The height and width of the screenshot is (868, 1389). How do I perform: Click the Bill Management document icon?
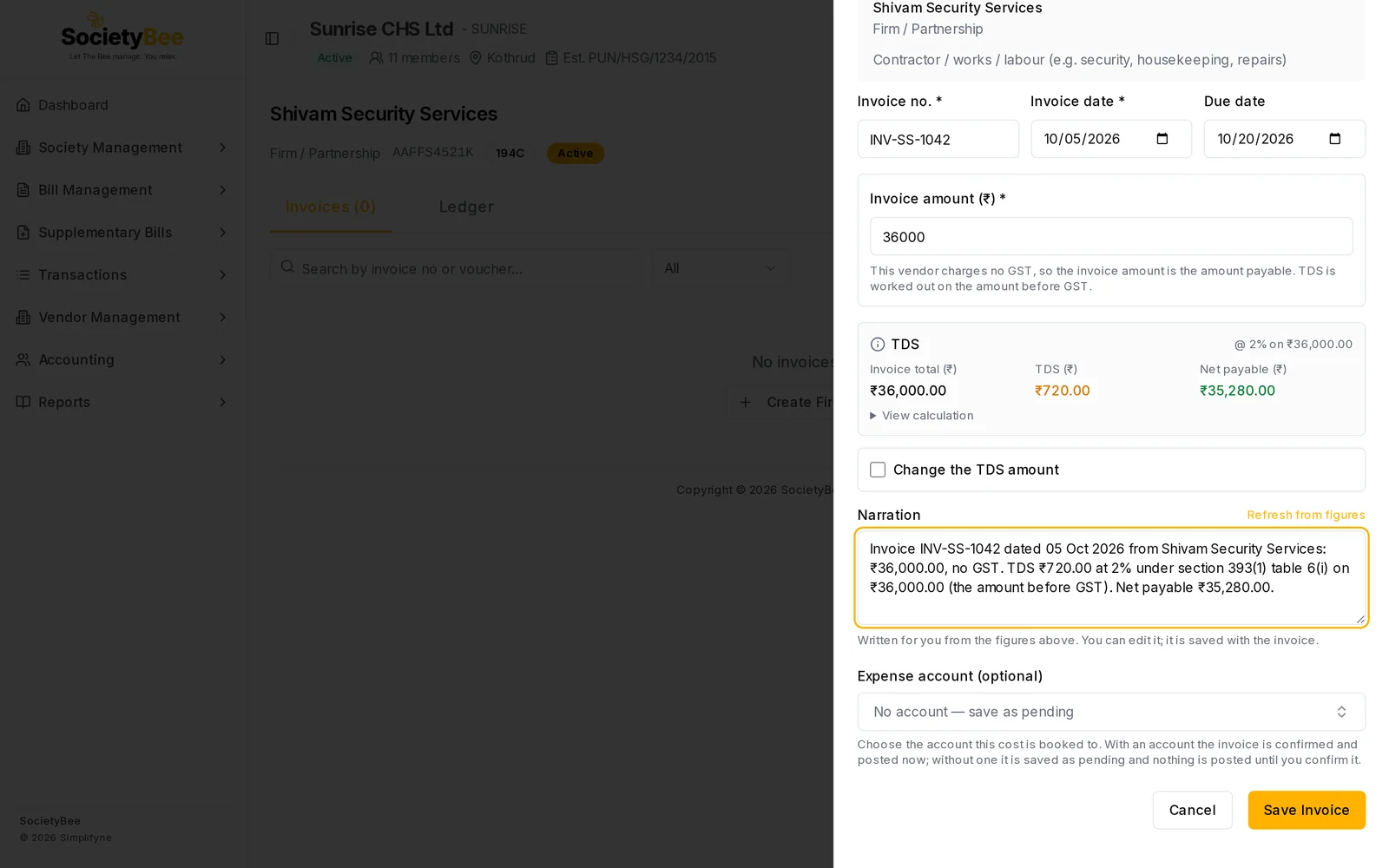23,190
